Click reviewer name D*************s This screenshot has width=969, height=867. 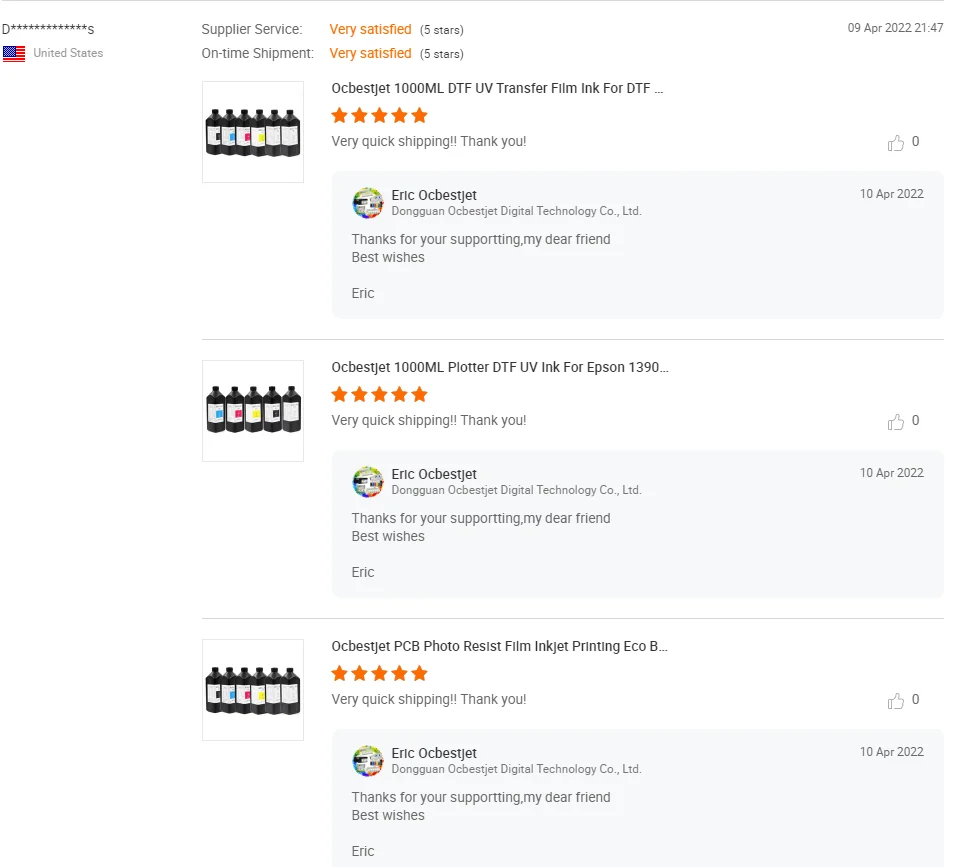click(x=48, y=29)
